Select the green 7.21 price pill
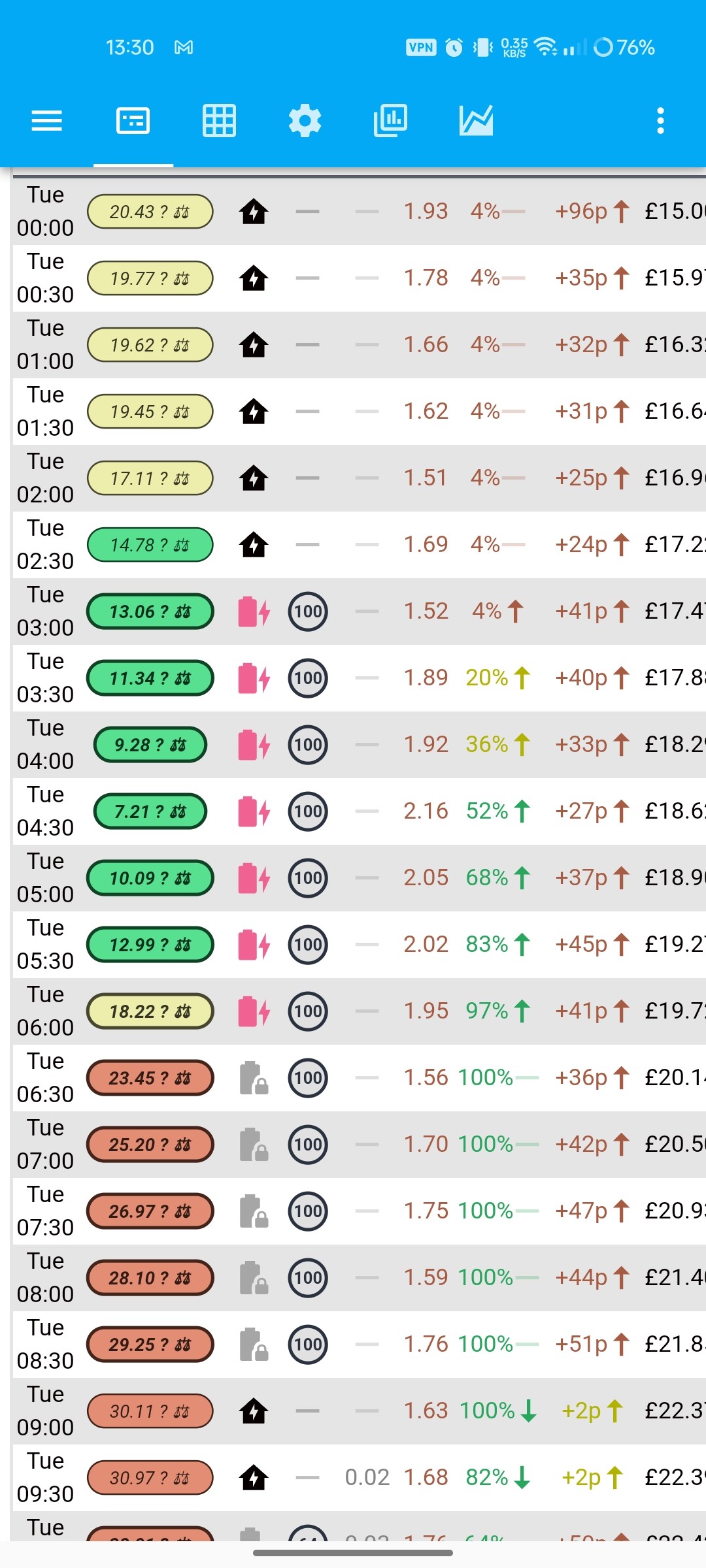This screenshot has width=706, height=1568. click(x=150, y=811)
